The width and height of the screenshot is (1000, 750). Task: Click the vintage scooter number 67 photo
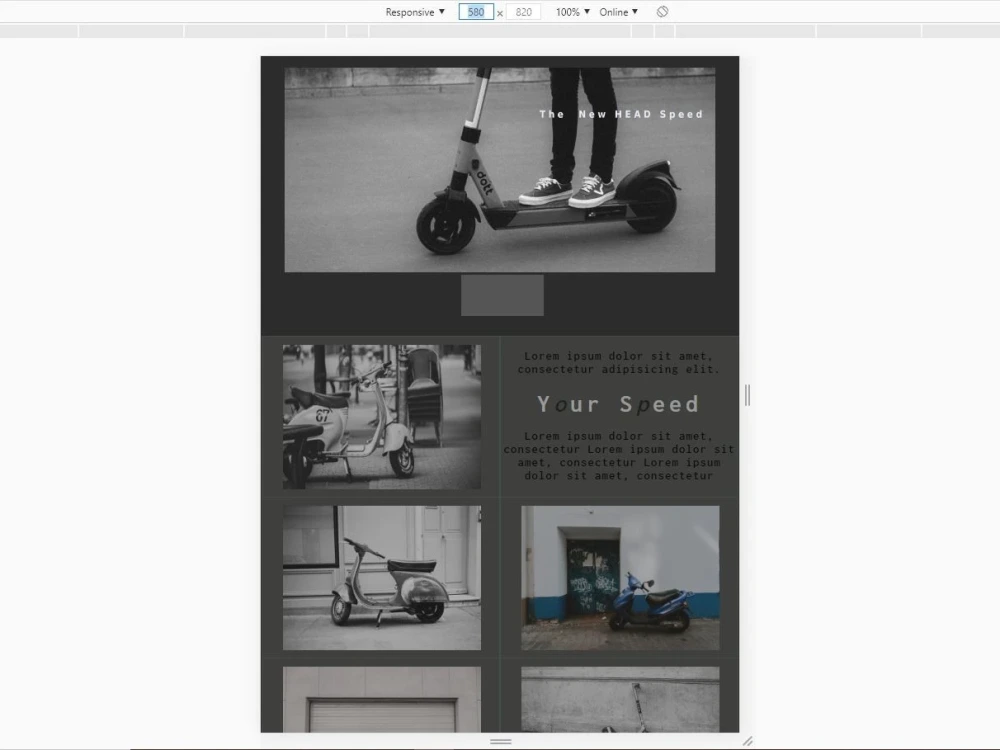coord(382,417)
